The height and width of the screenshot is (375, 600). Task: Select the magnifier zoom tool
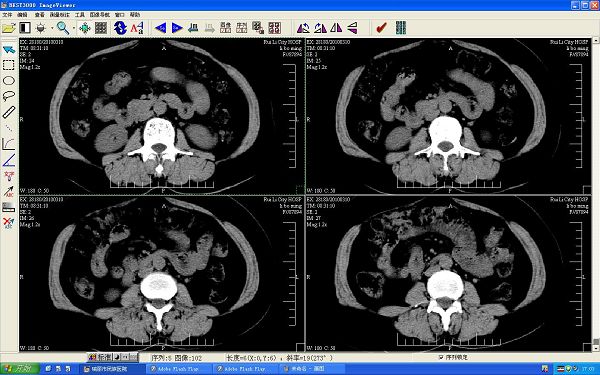tap(62, 28)
